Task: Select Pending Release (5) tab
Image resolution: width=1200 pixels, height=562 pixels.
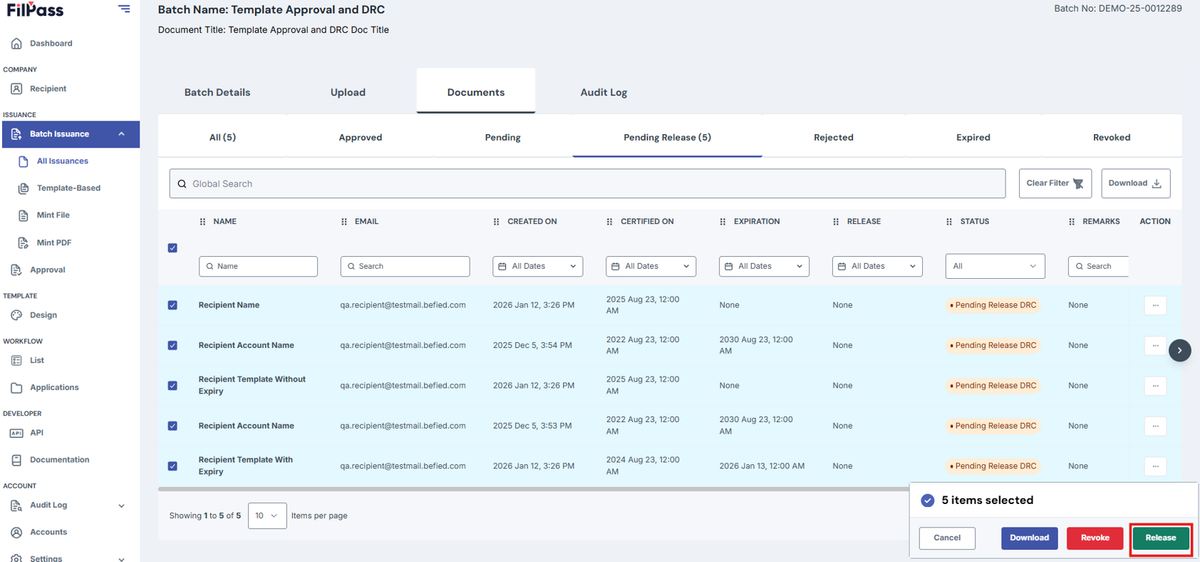Action: pyautogui.click(x=667, y=137)
